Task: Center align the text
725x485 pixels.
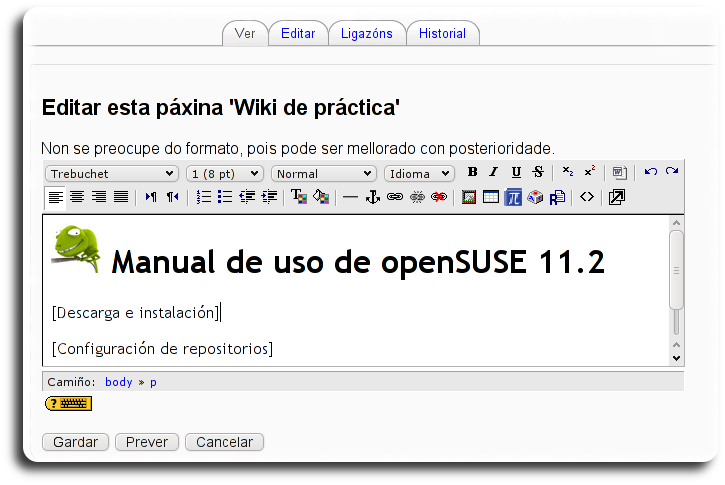Action: tap(77, 197)
